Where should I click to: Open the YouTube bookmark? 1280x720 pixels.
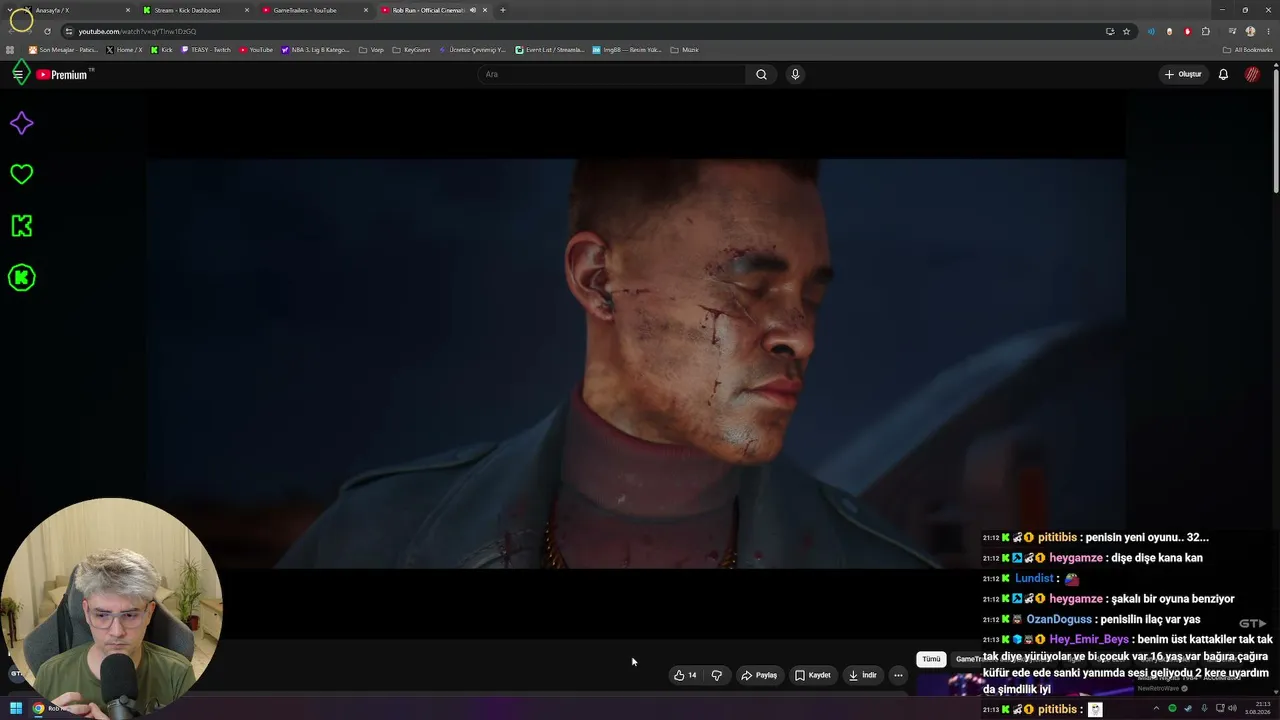coord(256,50)
